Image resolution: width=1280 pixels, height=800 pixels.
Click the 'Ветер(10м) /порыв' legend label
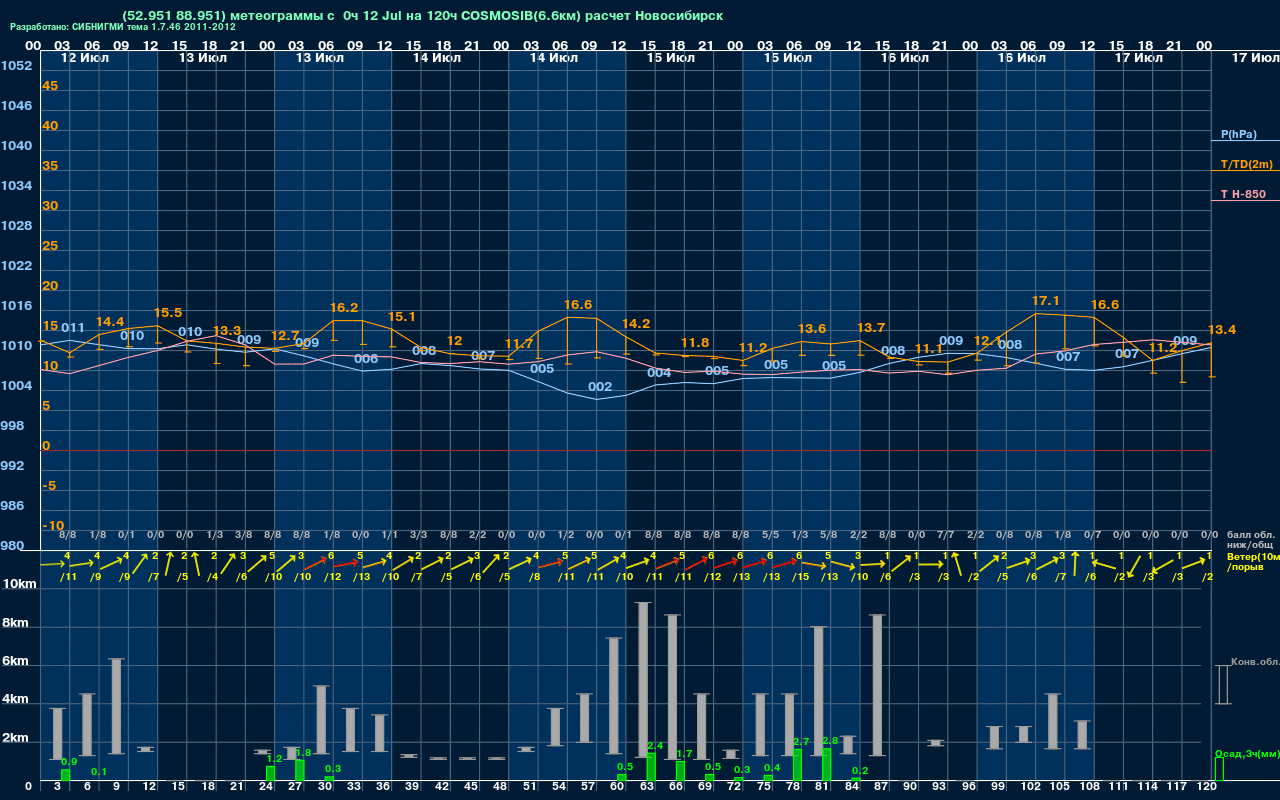point(1253,561)
